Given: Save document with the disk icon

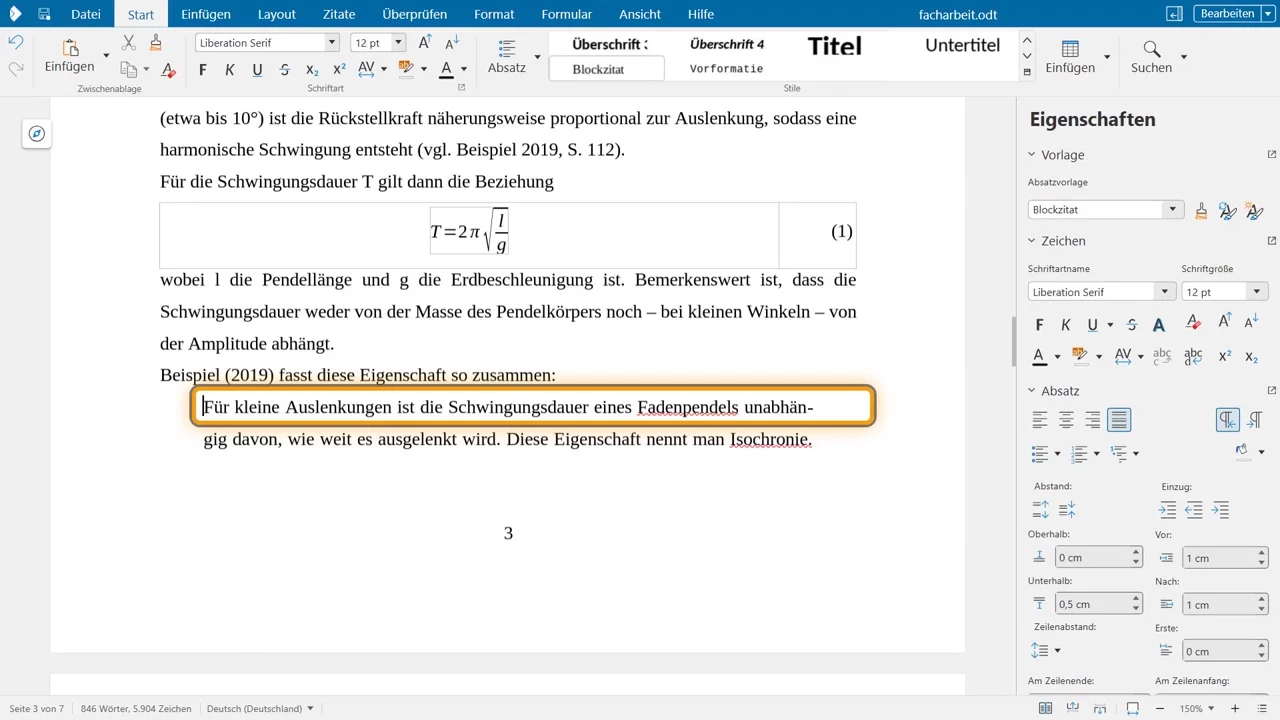Looking at the screenshot, I should click(44, 14).
